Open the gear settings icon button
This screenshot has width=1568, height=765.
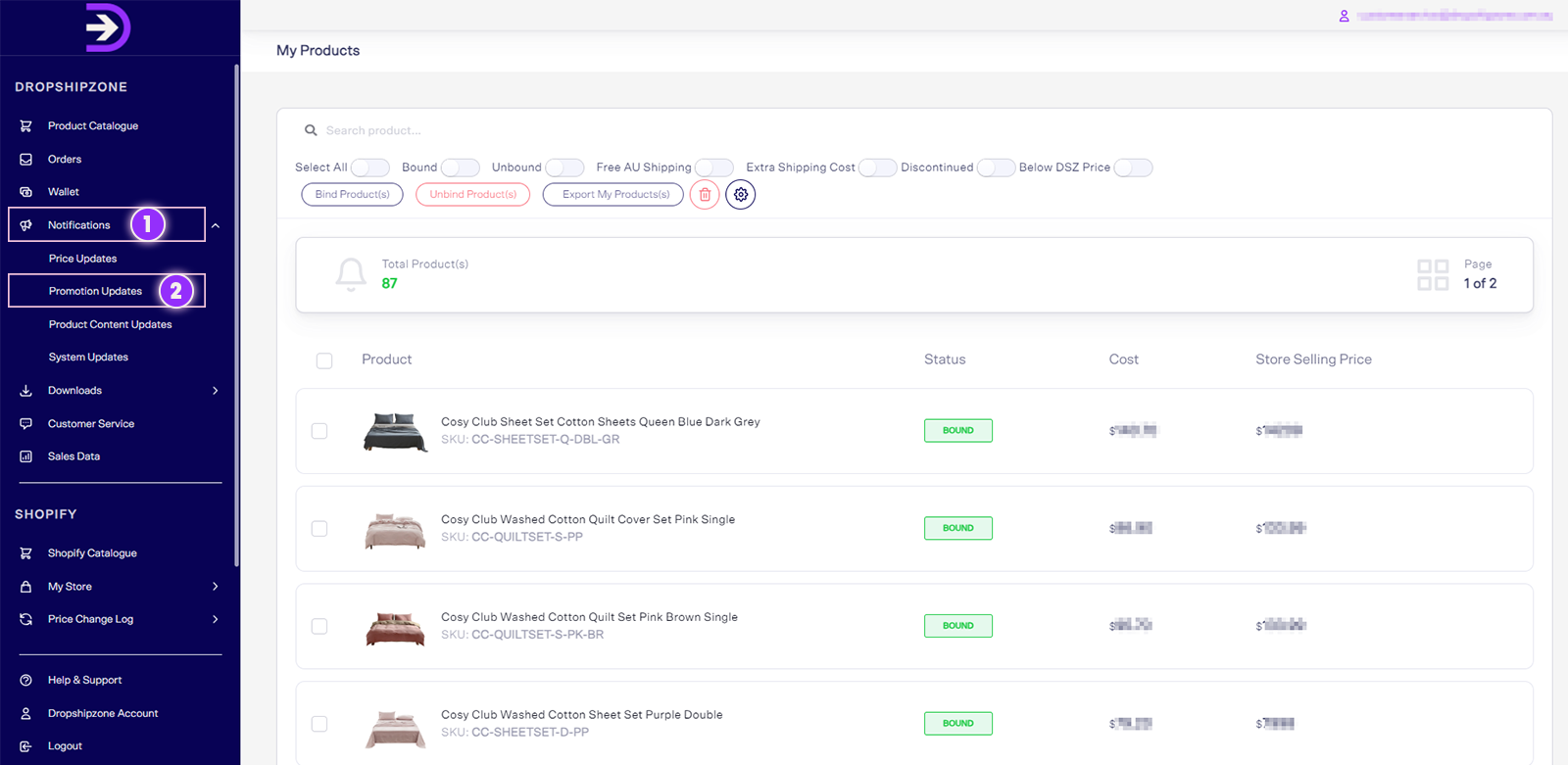[x=741, y=195]
